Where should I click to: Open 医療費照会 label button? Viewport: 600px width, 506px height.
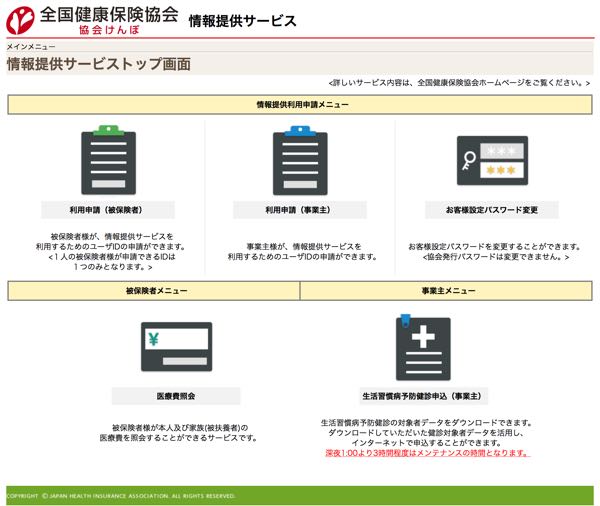point(176,396)
